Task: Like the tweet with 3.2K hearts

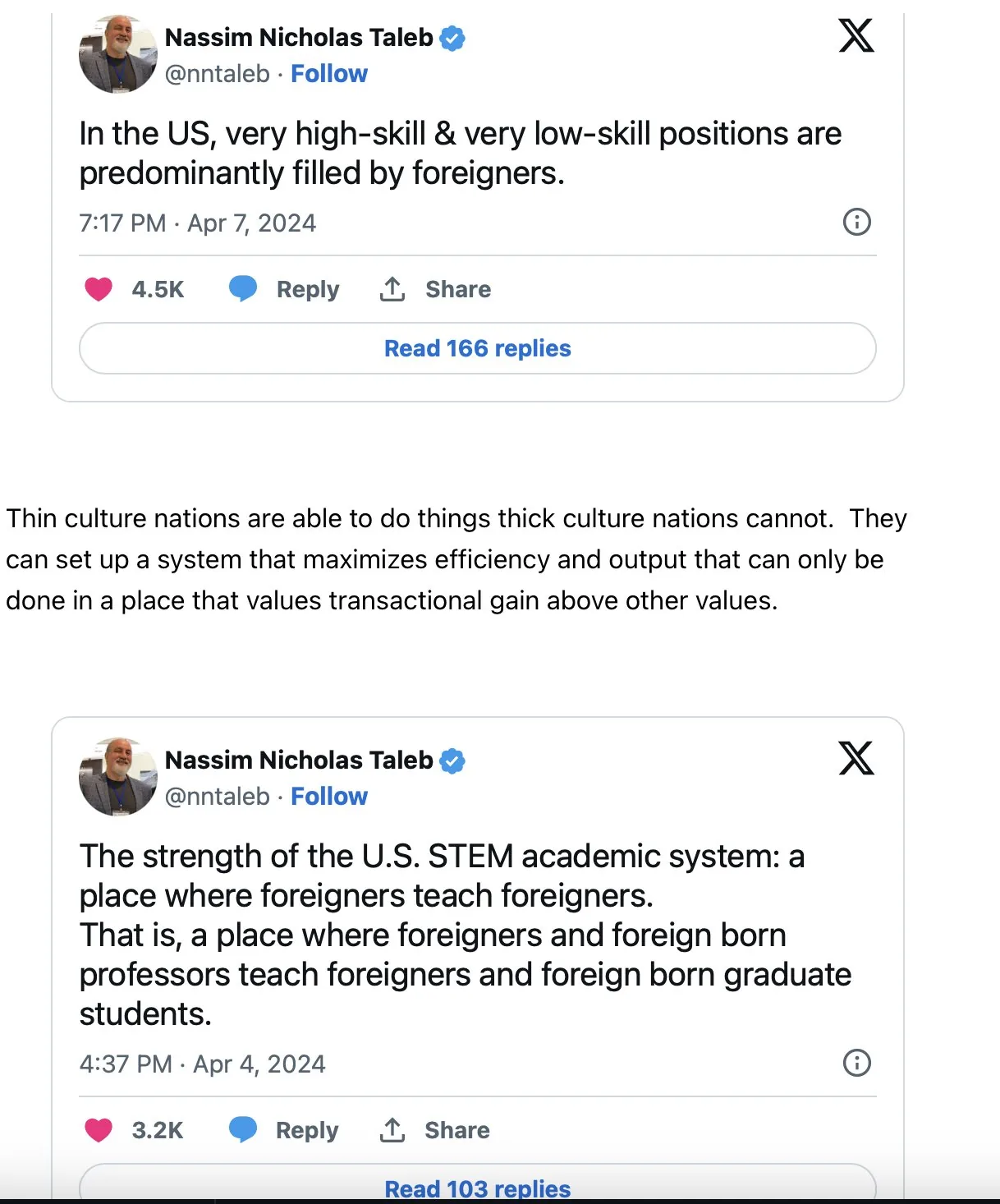Action: coord(99,1130)
